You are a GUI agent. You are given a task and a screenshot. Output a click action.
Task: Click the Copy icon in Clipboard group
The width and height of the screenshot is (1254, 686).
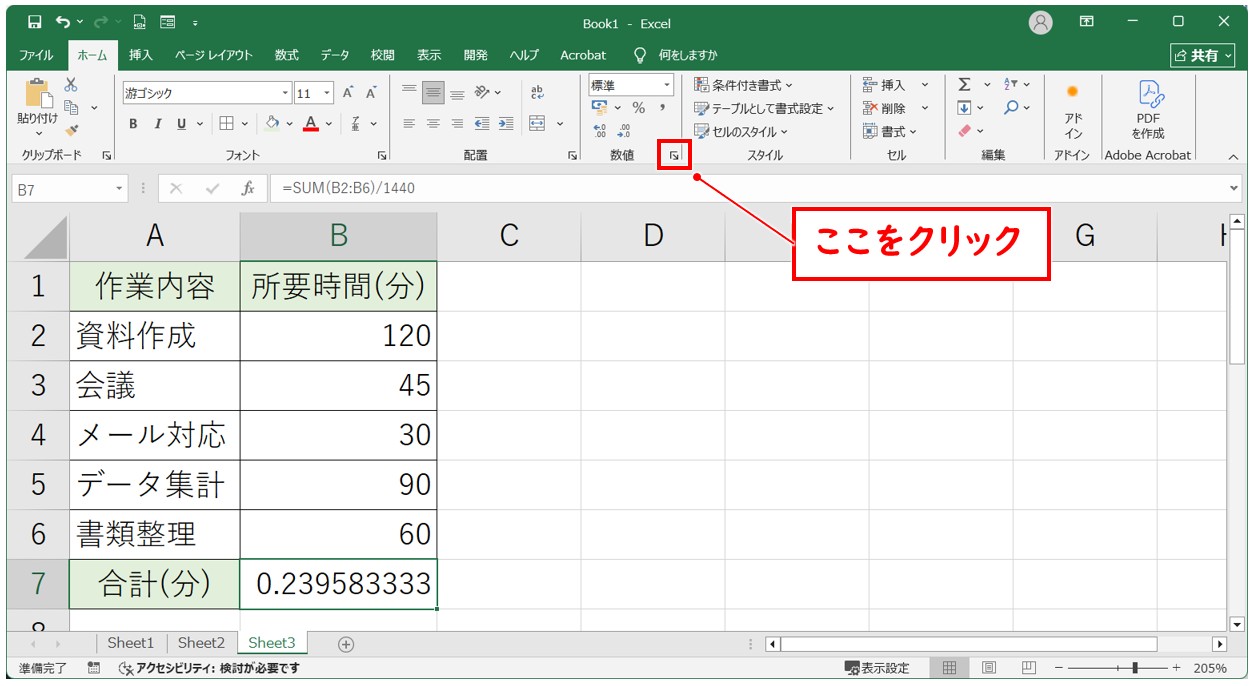point(71,107)
